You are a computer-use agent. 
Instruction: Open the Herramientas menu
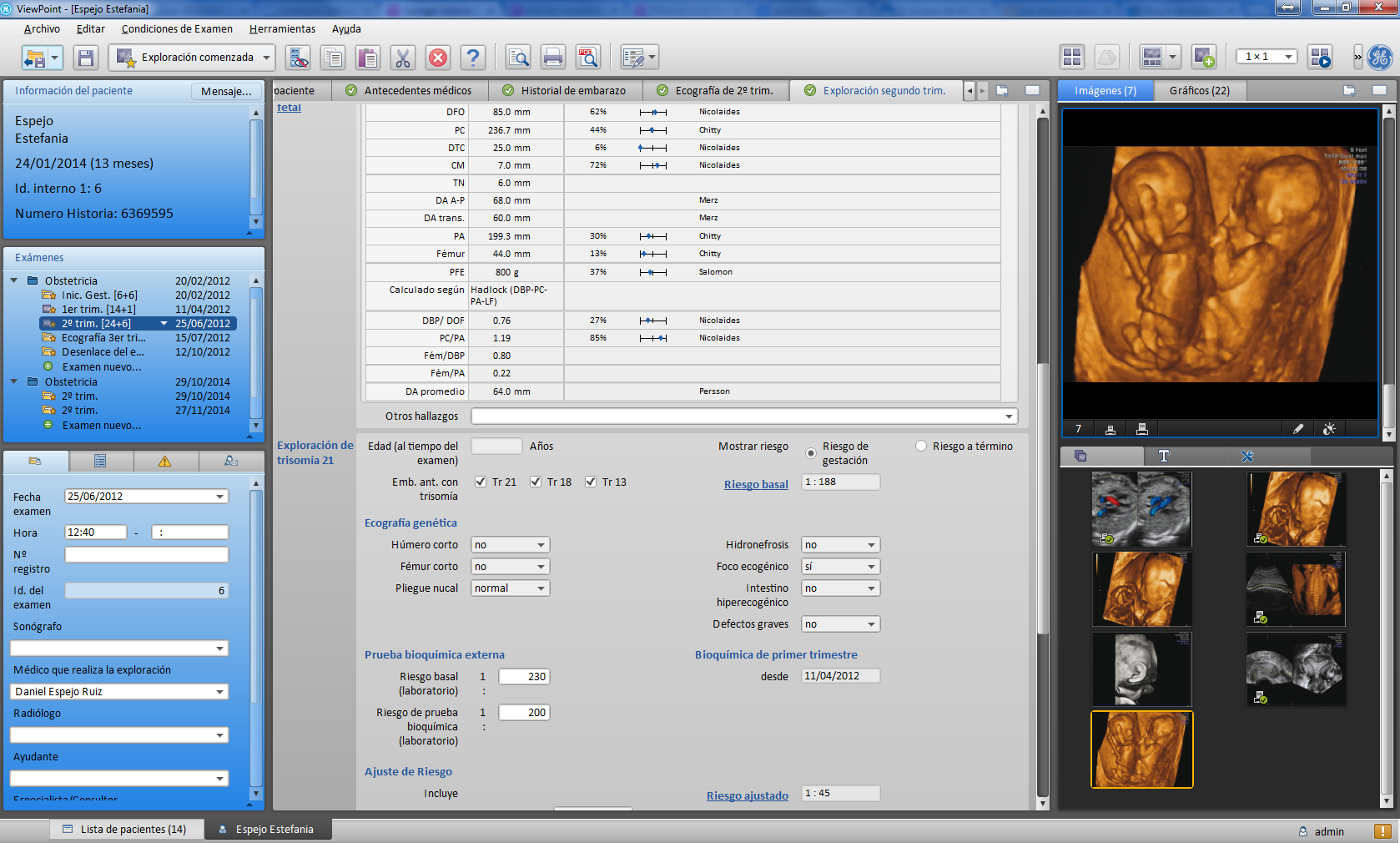(x=282, y=29)
